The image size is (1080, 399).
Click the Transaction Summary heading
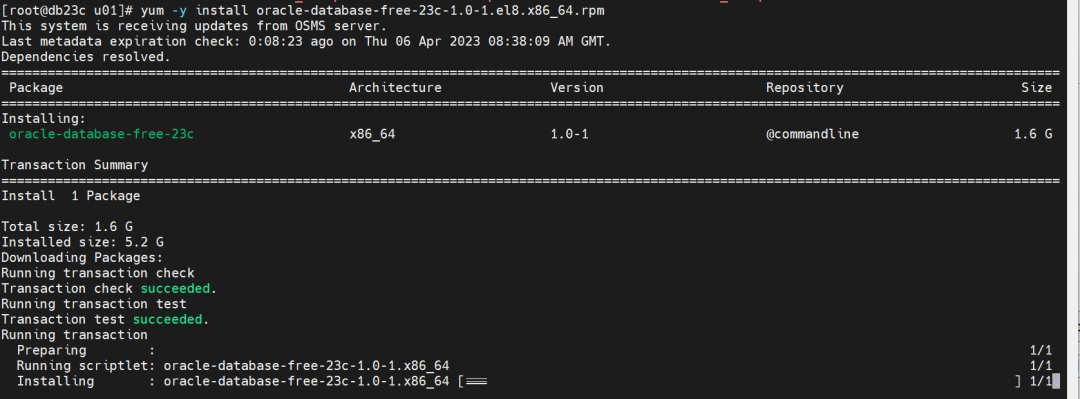74,165
